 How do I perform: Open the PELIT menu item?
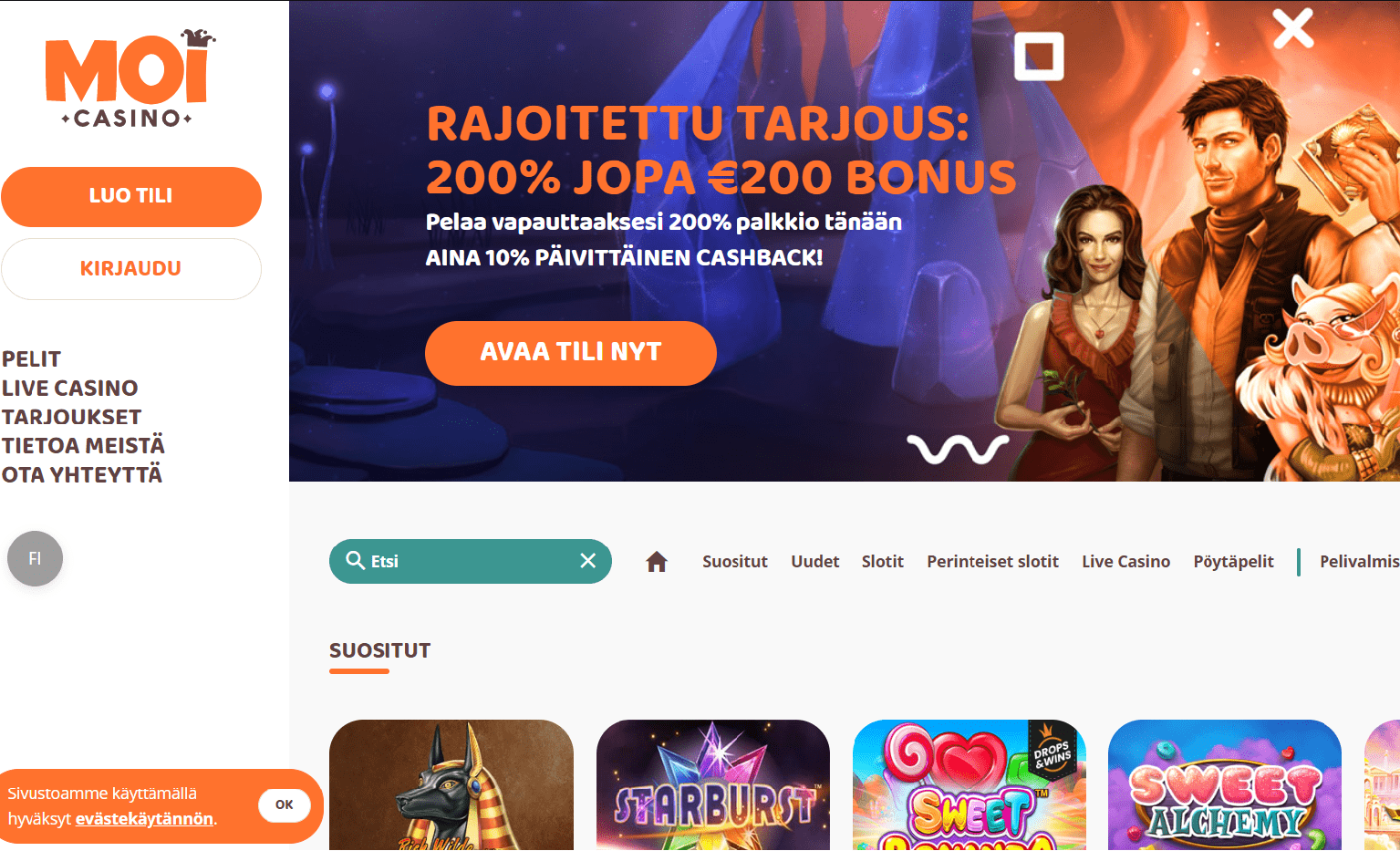click(x=32, y=358)
